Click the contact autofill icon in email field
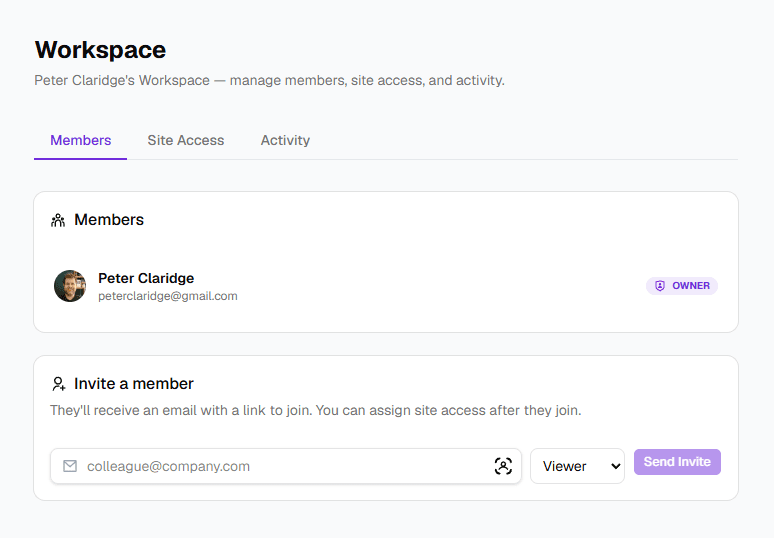This screenshot has height=538, width=774. [x=503, y=466]
